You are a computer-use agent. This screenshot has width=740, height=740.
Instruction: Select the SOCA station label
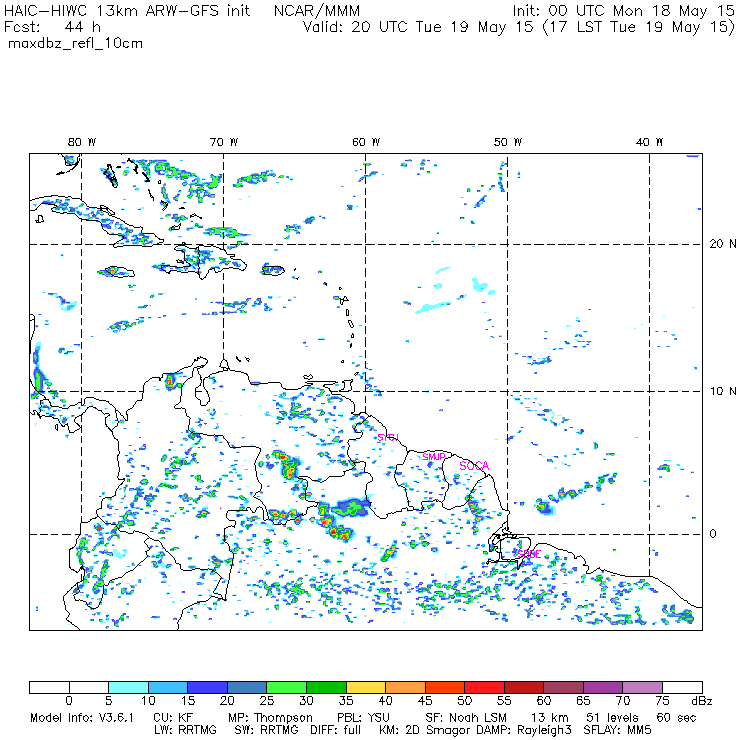[474, 466]
